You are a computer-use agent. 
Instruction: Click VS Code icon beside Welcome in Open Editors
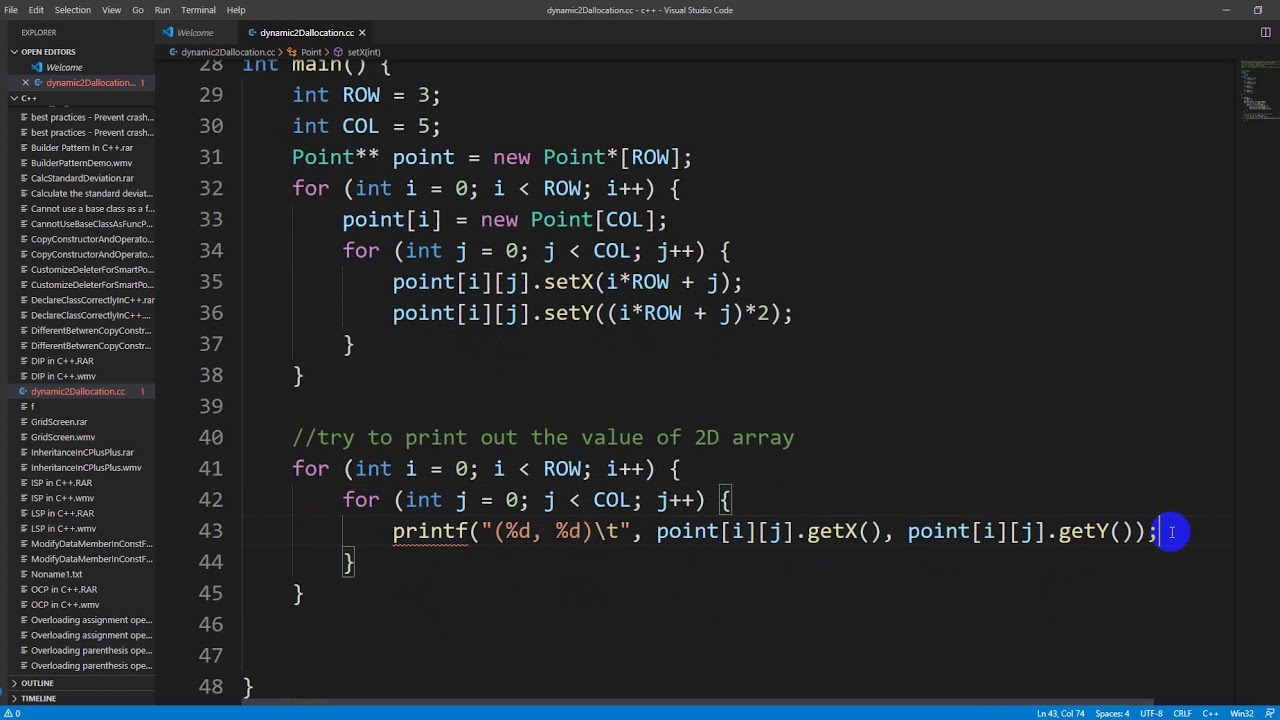pyautogui.click(x=38, y=67)
